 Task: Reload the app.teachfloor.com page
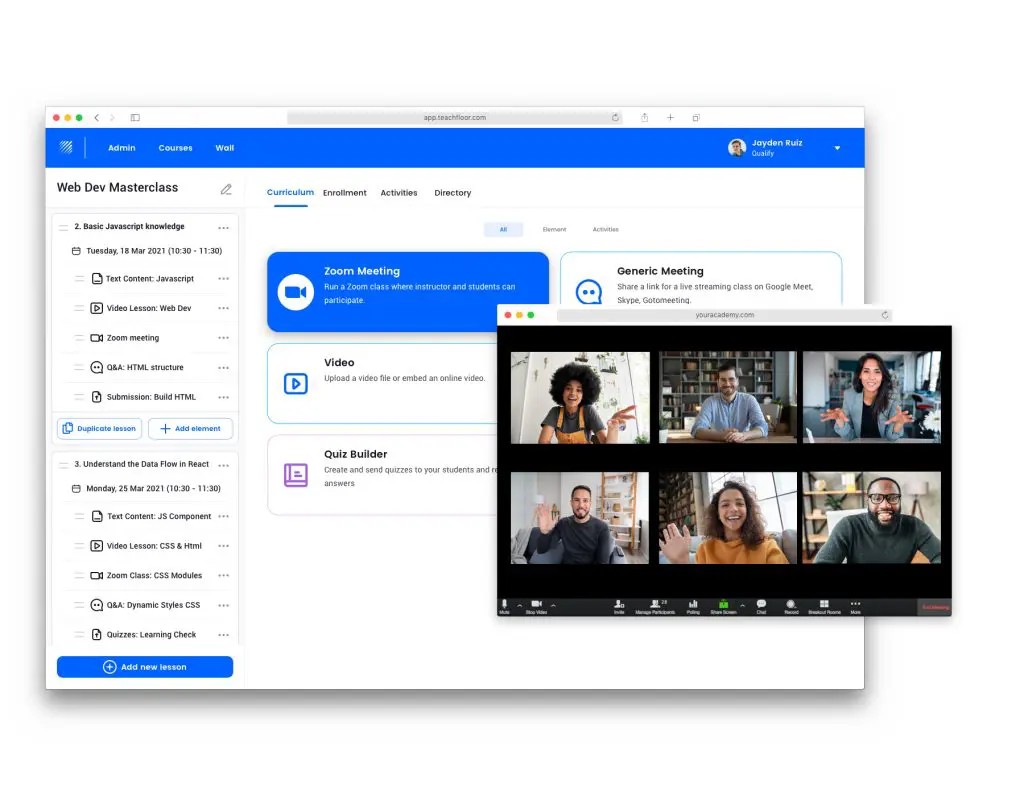[x=615, y=118]
